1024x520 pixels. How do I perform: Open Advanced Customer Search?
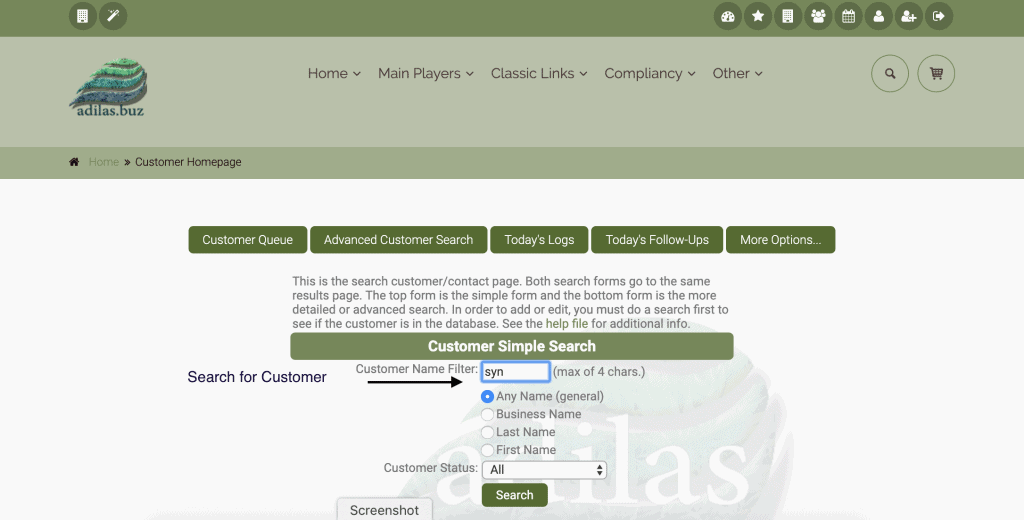[x=398, y=240]
